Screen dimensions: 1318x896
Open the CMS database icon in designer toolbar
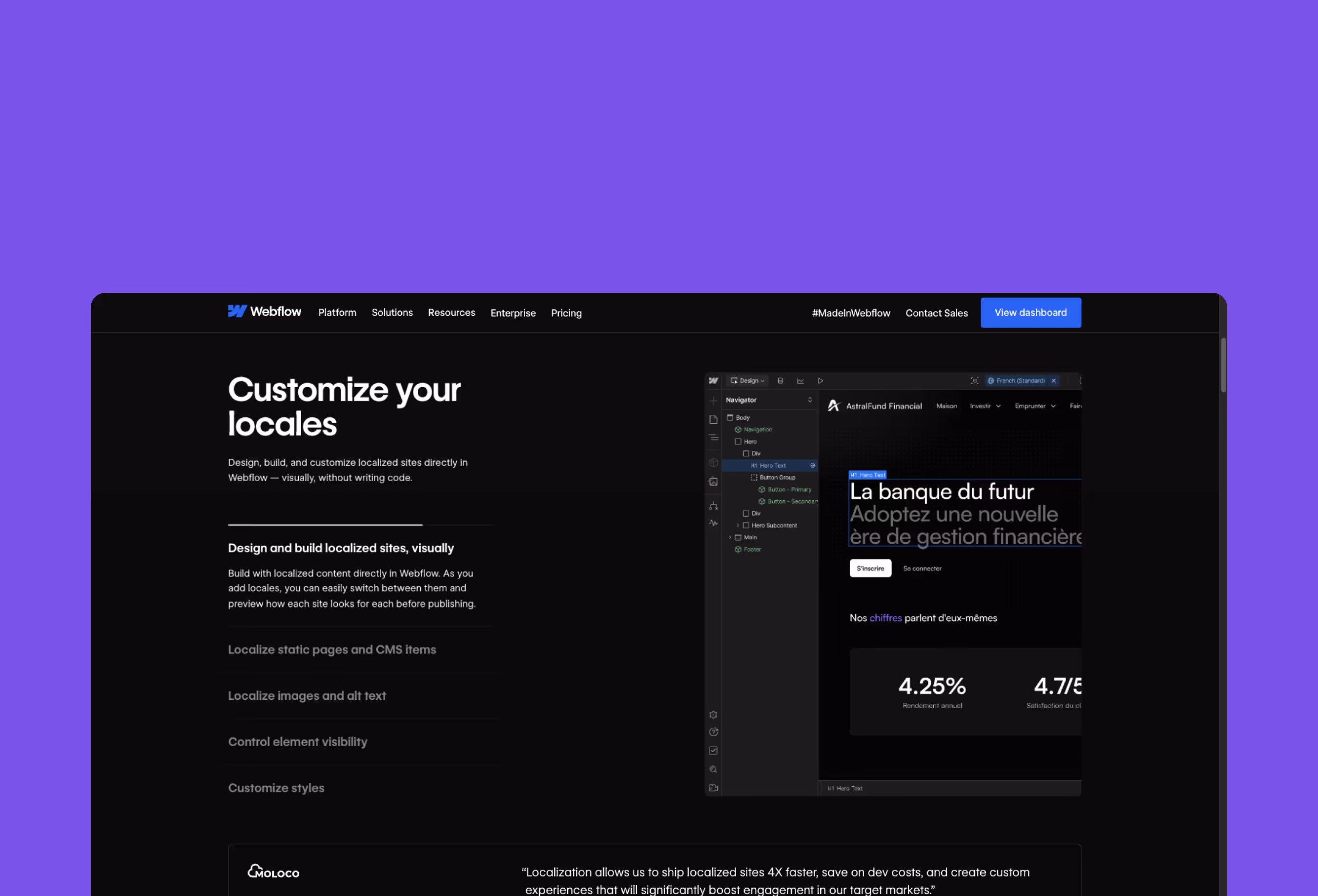(x=781, y=381)
